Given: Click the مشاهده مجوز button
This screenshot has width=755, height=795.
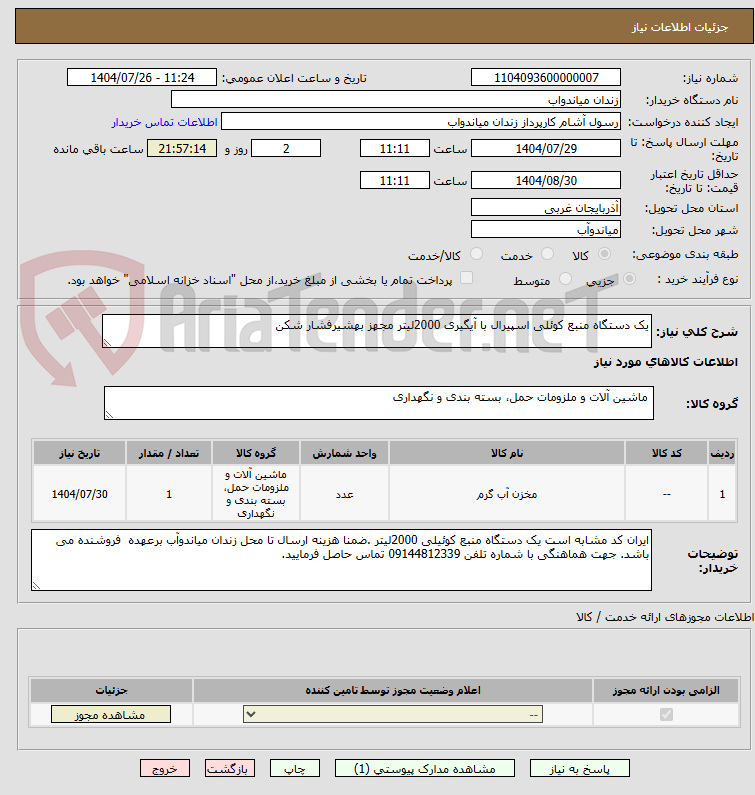Looking at the screenshot, I should pyautogui.click(x=111, y=714).
